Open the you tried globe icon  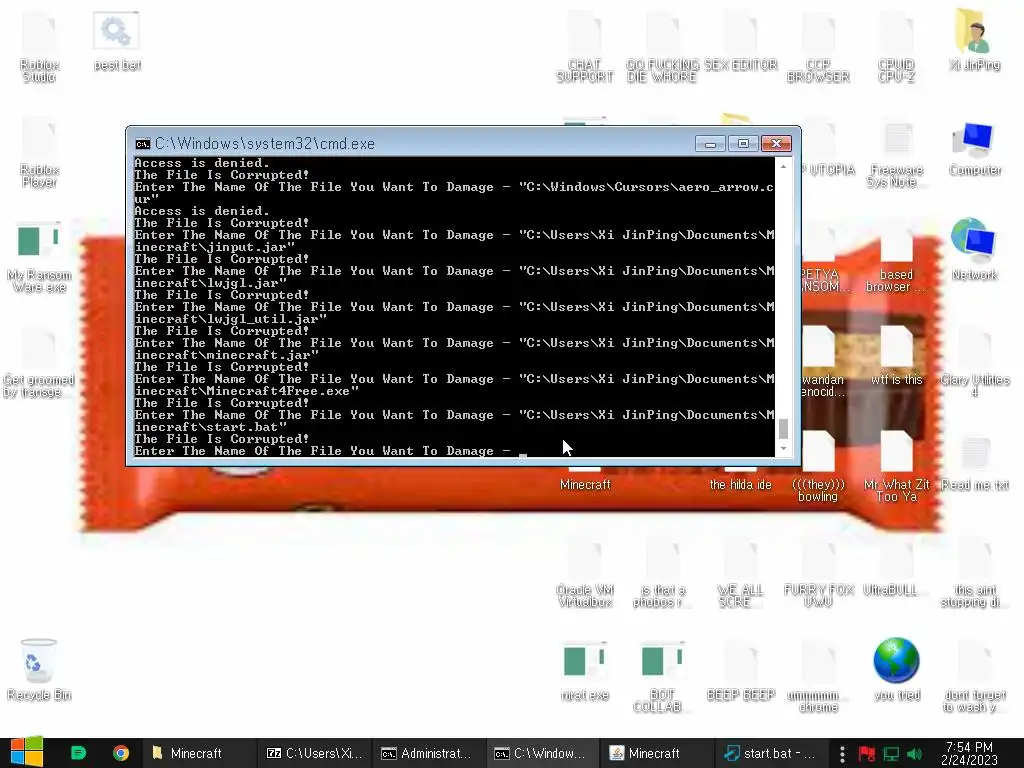[x=896, y=669]
